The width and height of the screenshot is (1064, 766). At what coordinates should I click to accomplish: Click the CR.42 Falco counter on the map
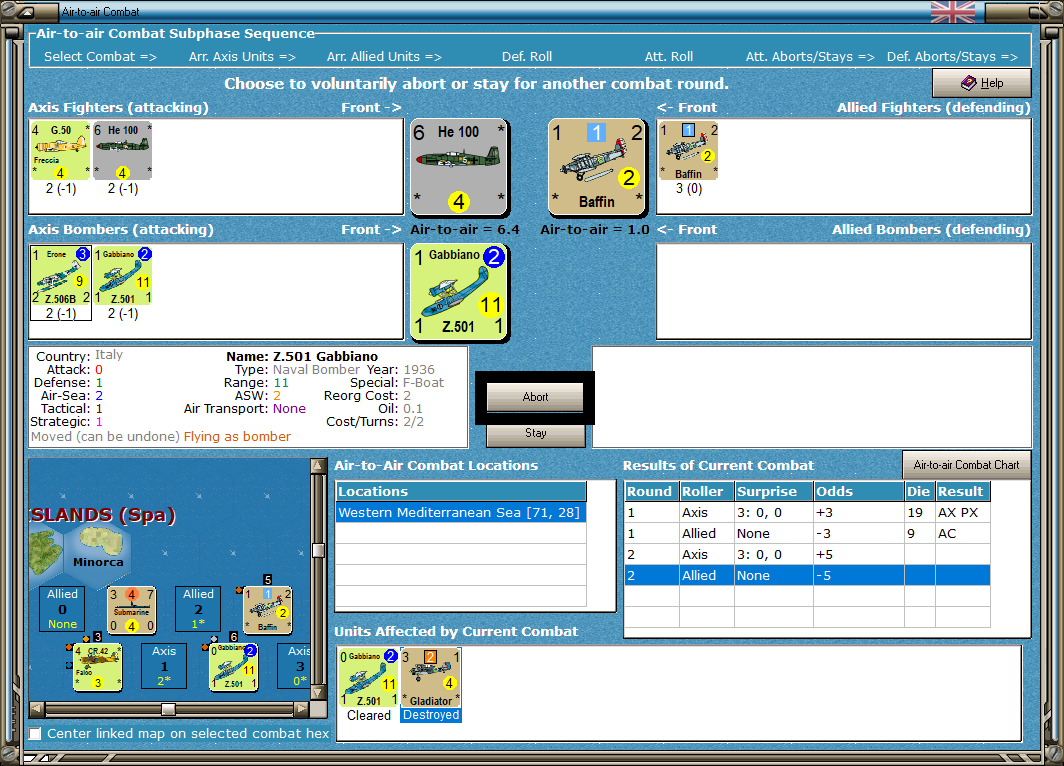click(98, 668)
